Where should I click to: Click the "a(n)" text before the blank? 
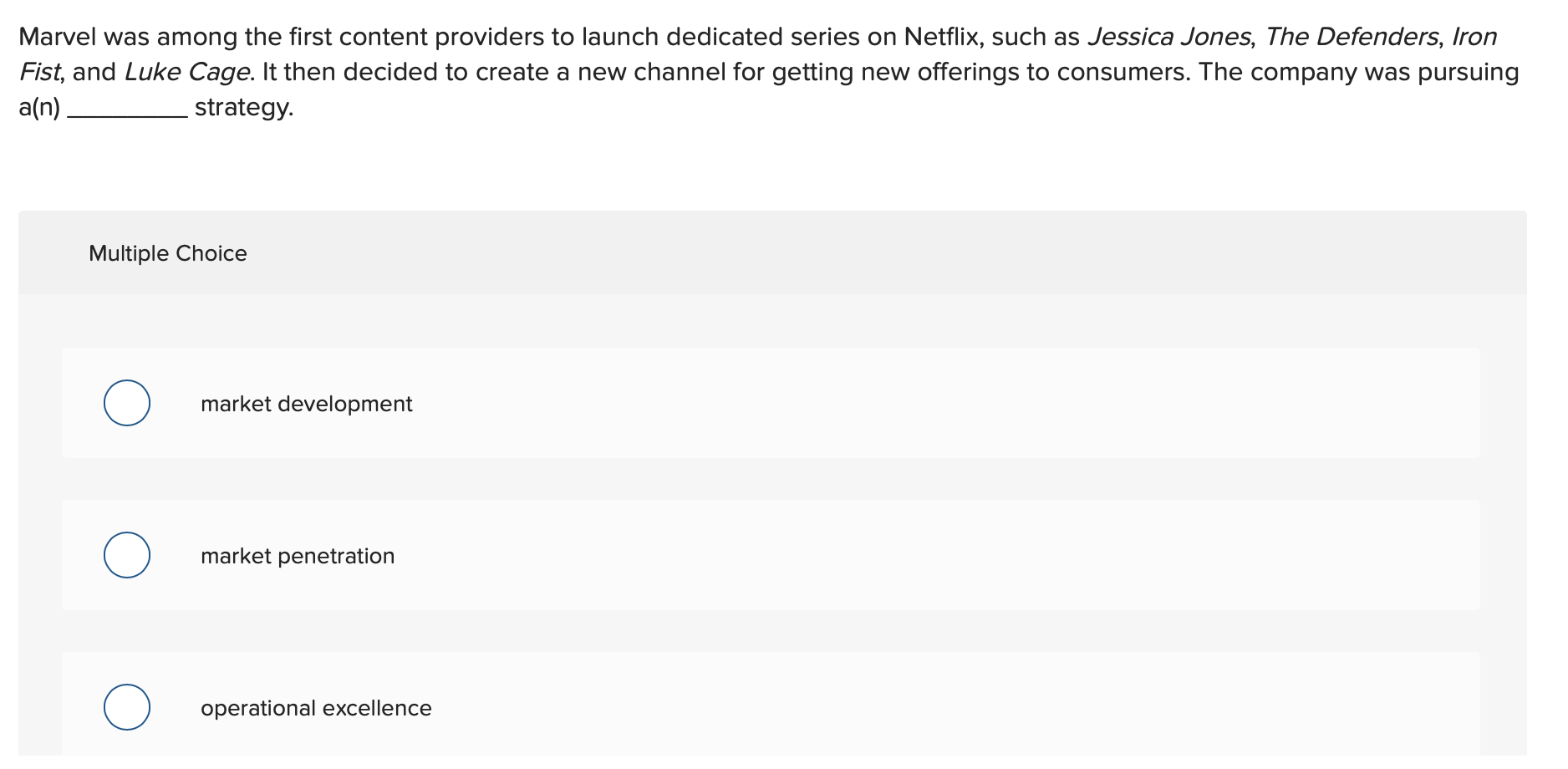pos(39,108)
